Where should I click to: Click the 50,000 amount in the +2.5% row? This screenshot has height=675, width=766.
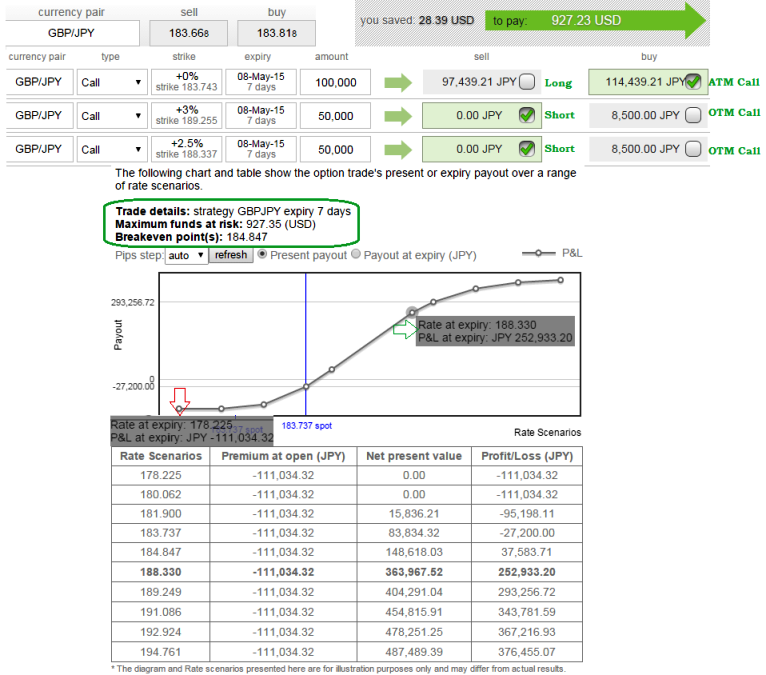[336, 149]
